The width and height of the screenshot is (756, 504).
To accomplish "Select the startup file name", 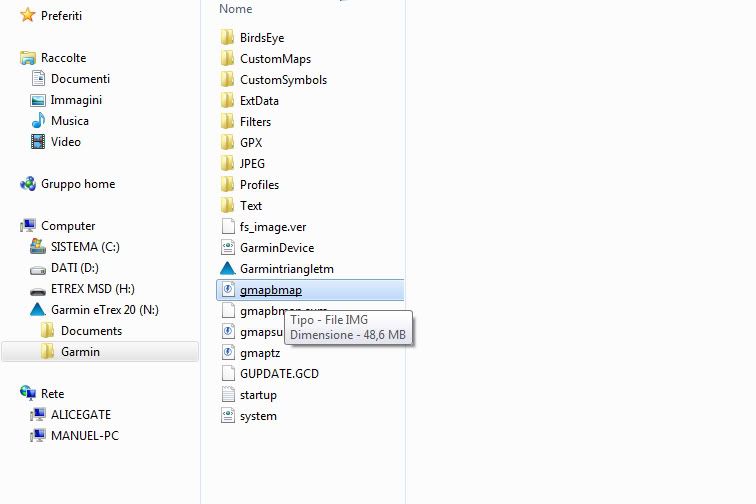I will click(x=258, y=395).
